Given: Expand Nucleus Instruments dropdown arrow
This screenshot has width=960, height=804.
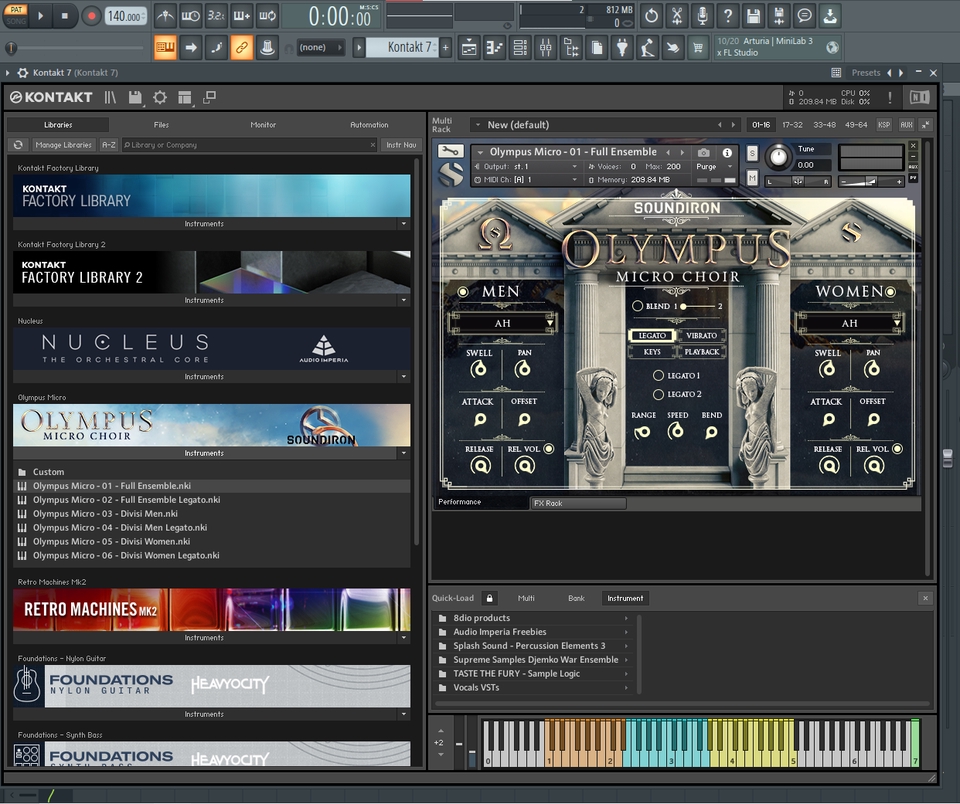Looking at the screenshot, I should coord(403,377).
